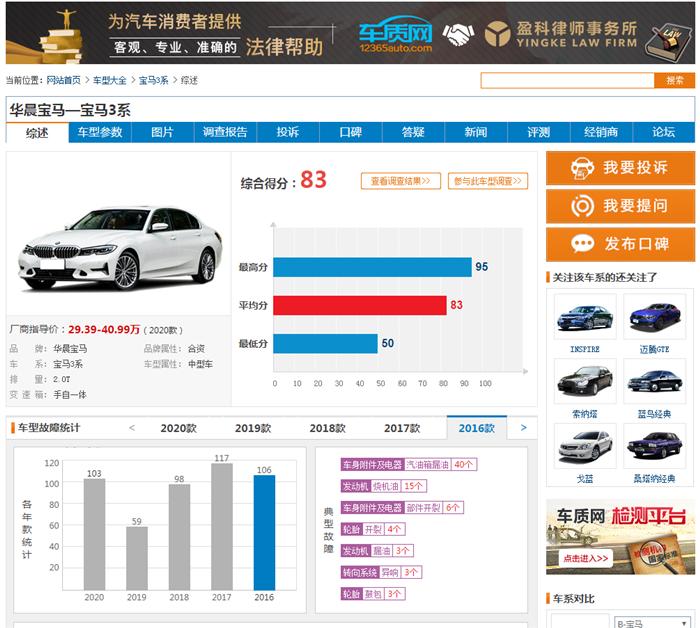
Task: Click the red 平均分 83 bar
Action: coord(360,305)
